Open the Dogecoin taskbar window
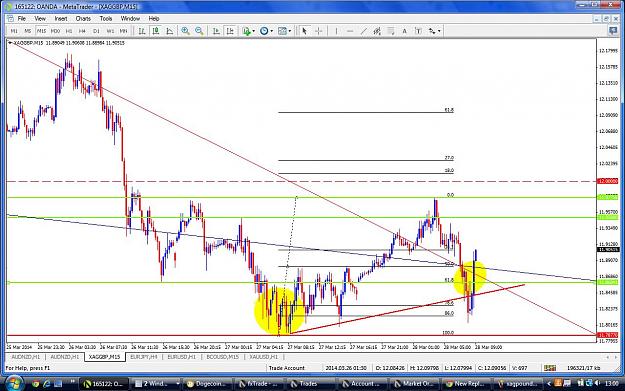Screen dimensions: 625x391 pos(208,384)
